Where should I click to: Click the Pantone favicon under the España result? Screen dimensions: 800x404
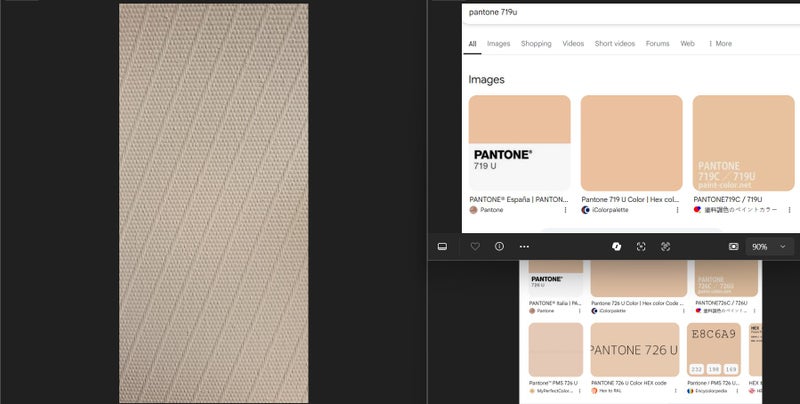point(473,210)
